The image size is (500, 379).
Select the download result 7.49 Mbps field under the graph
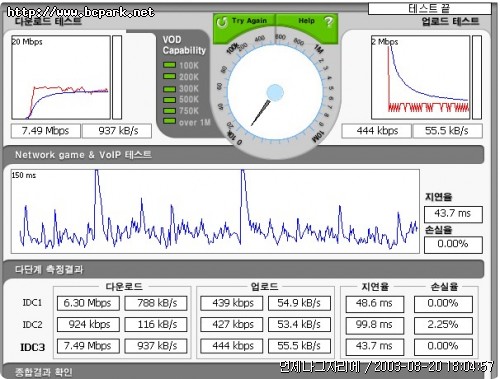click(46, 131)
